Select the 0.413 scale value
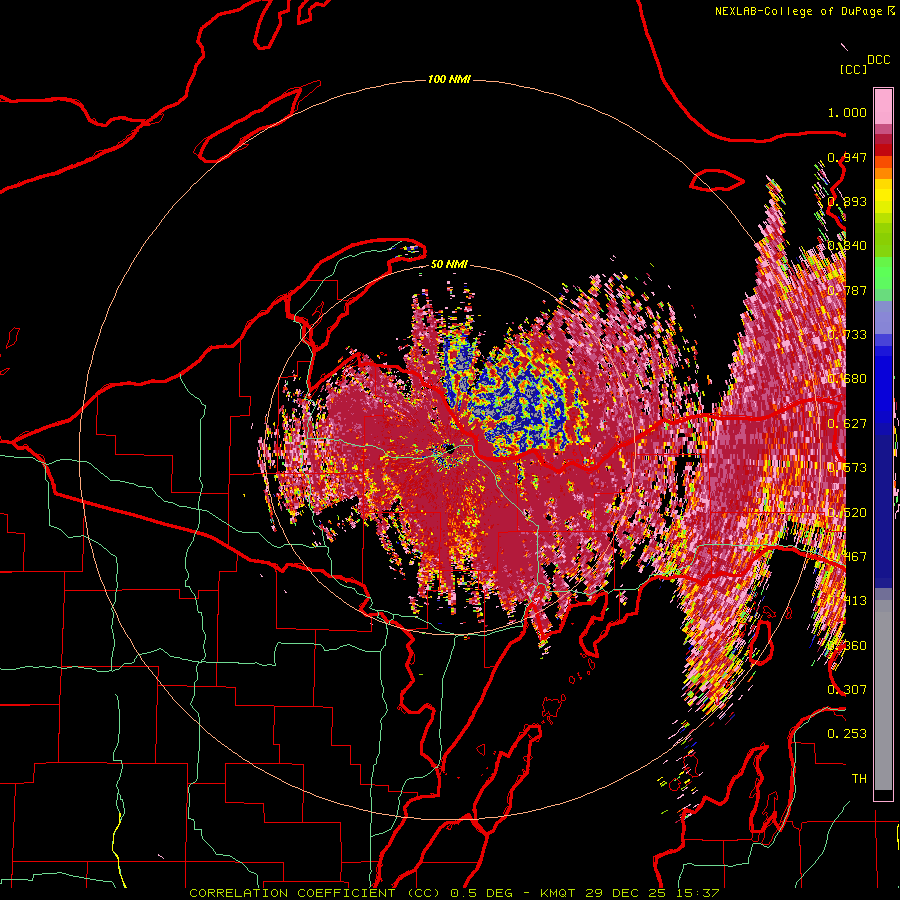The width and height of the screenshot is (900, 900). pos(847,601)
